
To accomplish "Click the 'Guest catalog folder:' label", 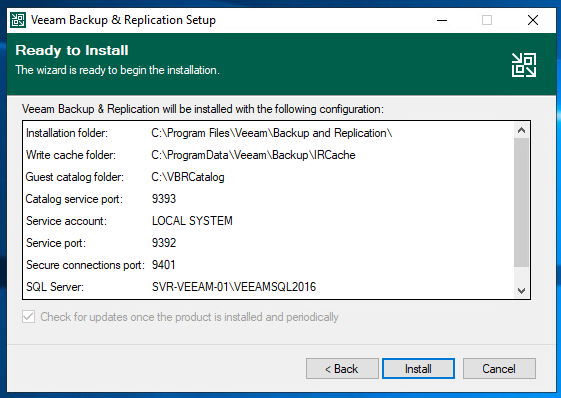I will pyautogui.click(x=75, y=177).
